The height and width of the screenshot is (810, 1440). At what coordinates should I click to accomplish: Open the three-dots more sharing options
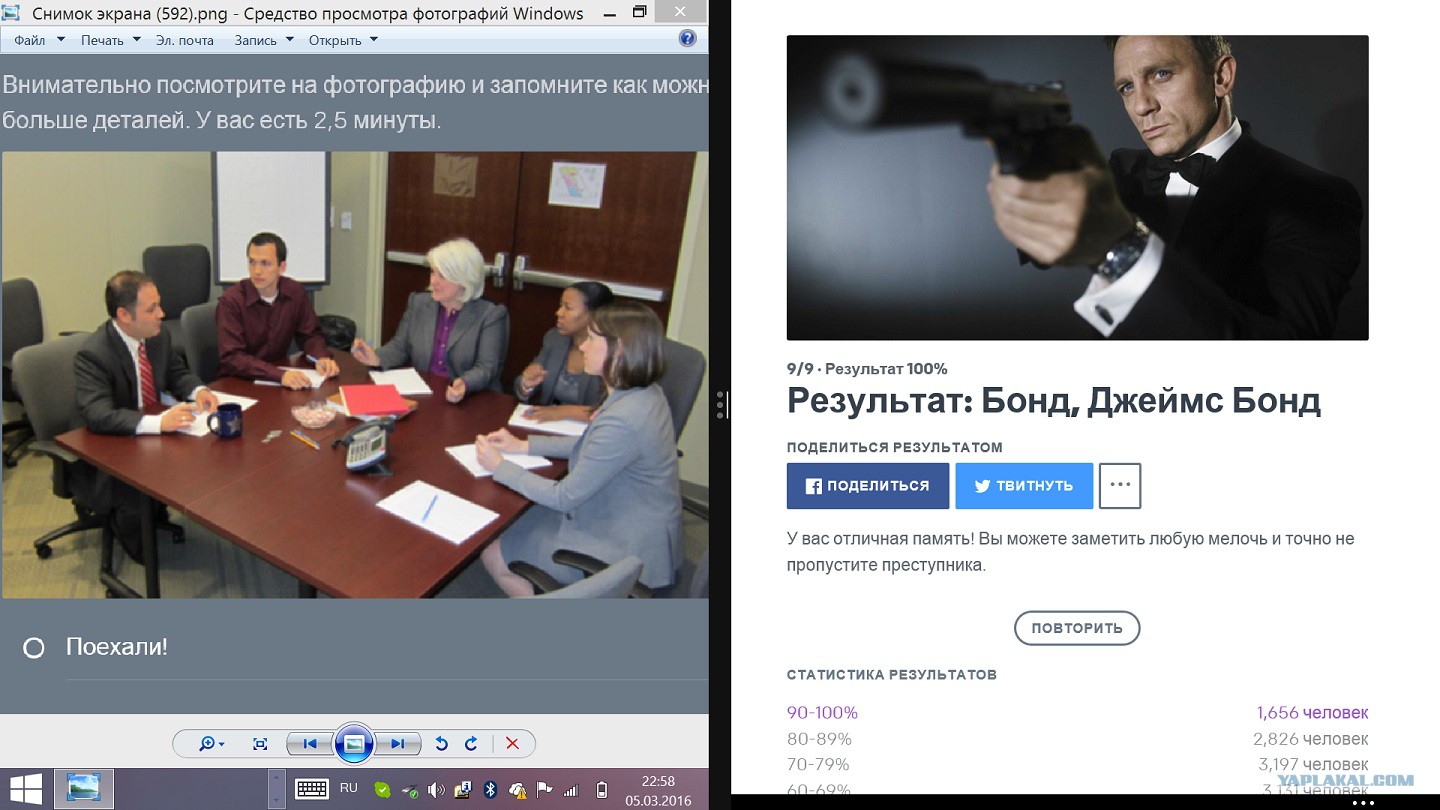pos(1119,486)
